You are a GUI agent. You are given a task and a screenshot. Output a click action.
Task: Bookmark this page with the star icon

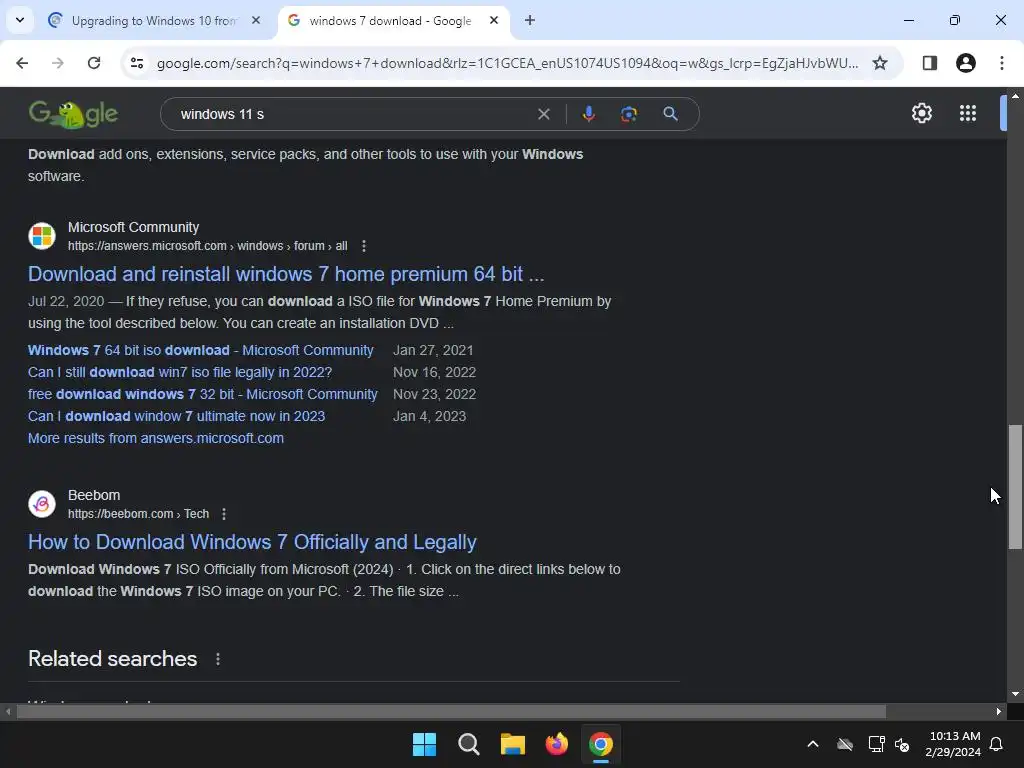pos(880,63)
